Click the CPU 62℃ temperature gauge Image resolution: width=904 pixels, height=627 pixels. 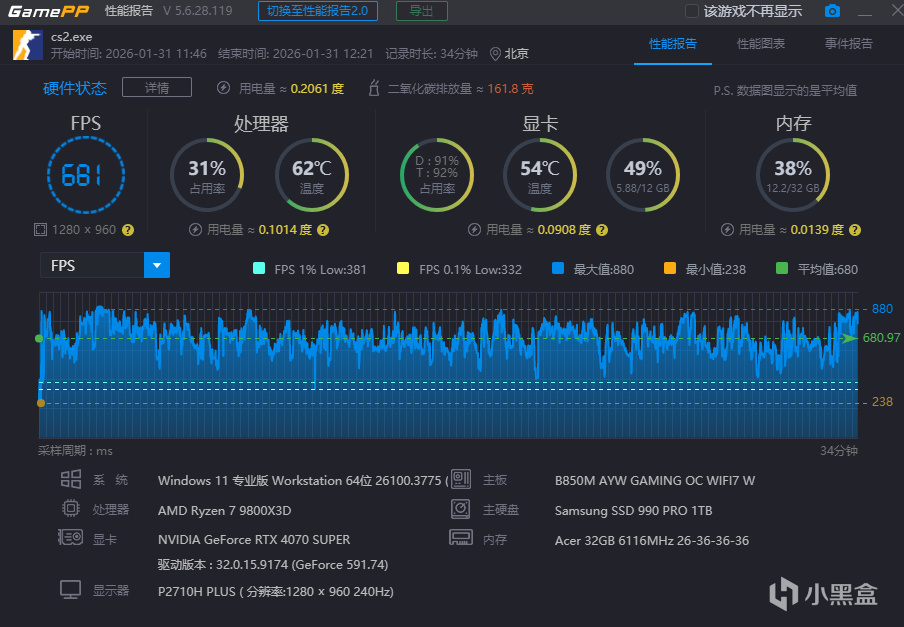(x=311, y=175)
